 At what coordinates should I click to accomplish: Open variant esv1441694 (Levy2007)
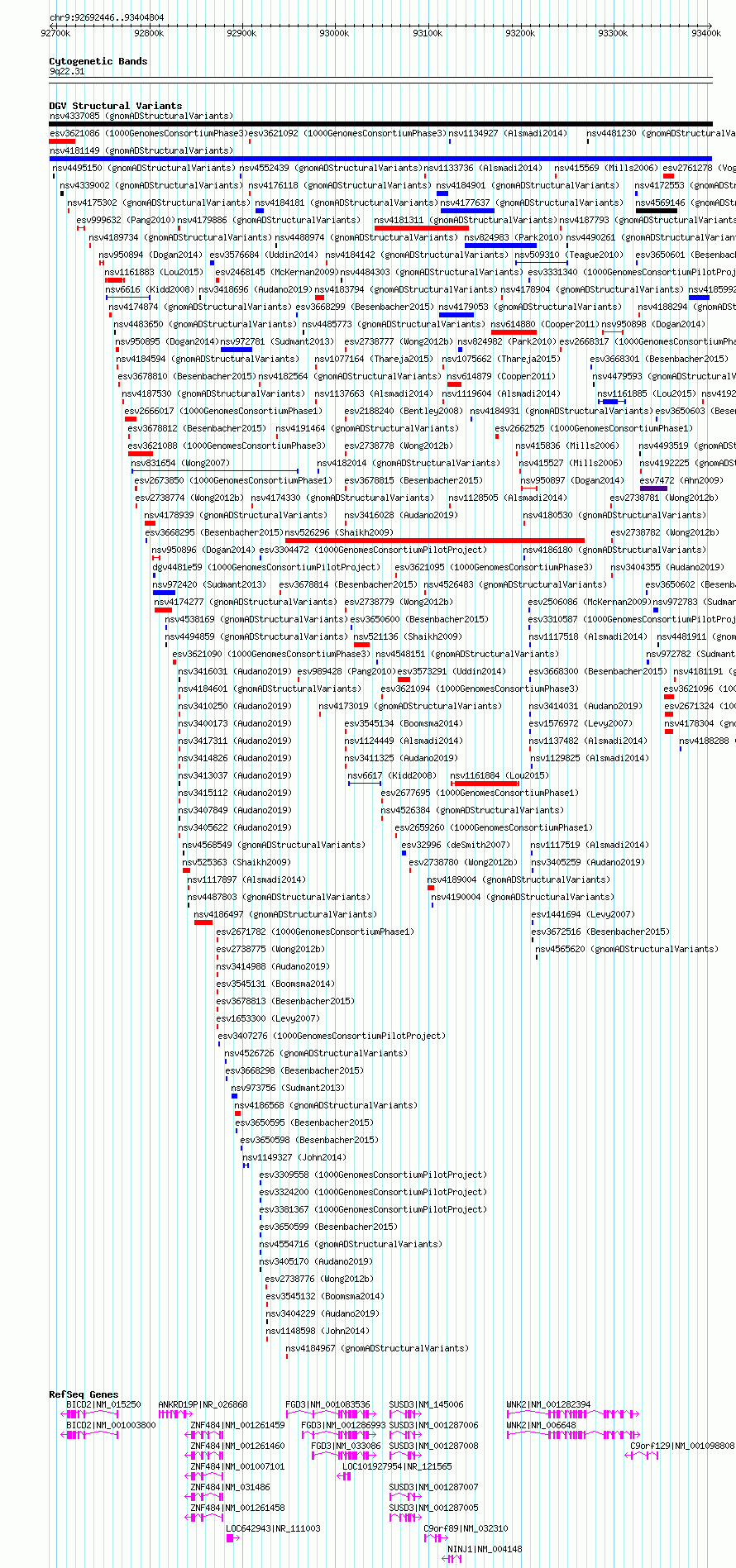coord(583,914)
